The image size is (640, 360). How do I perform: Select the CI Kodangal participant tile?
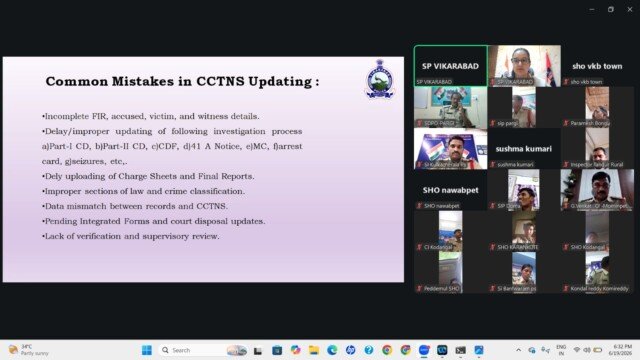tap(451, 231)
